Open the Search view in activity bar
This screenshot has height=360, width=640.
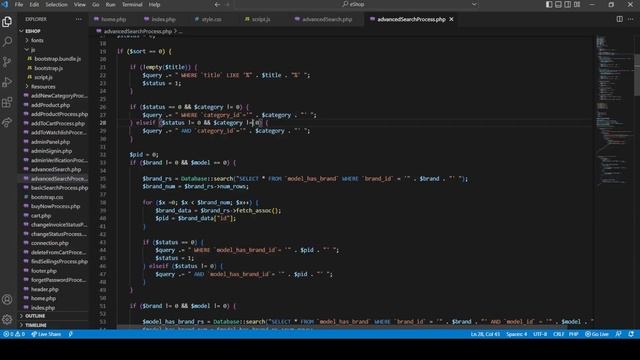7,42
